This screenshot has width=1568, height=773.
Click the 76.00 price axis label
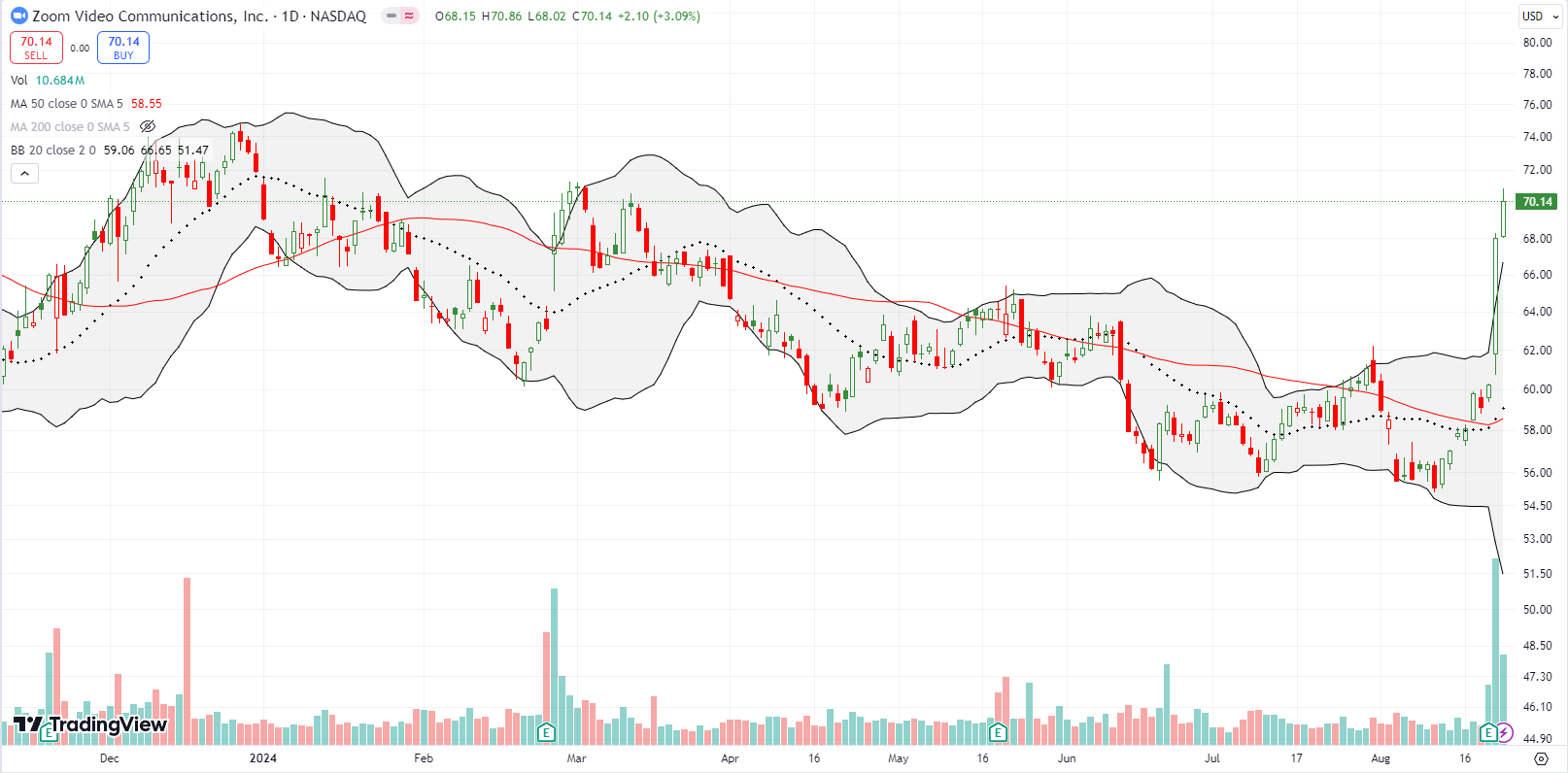click(1537, 105)
